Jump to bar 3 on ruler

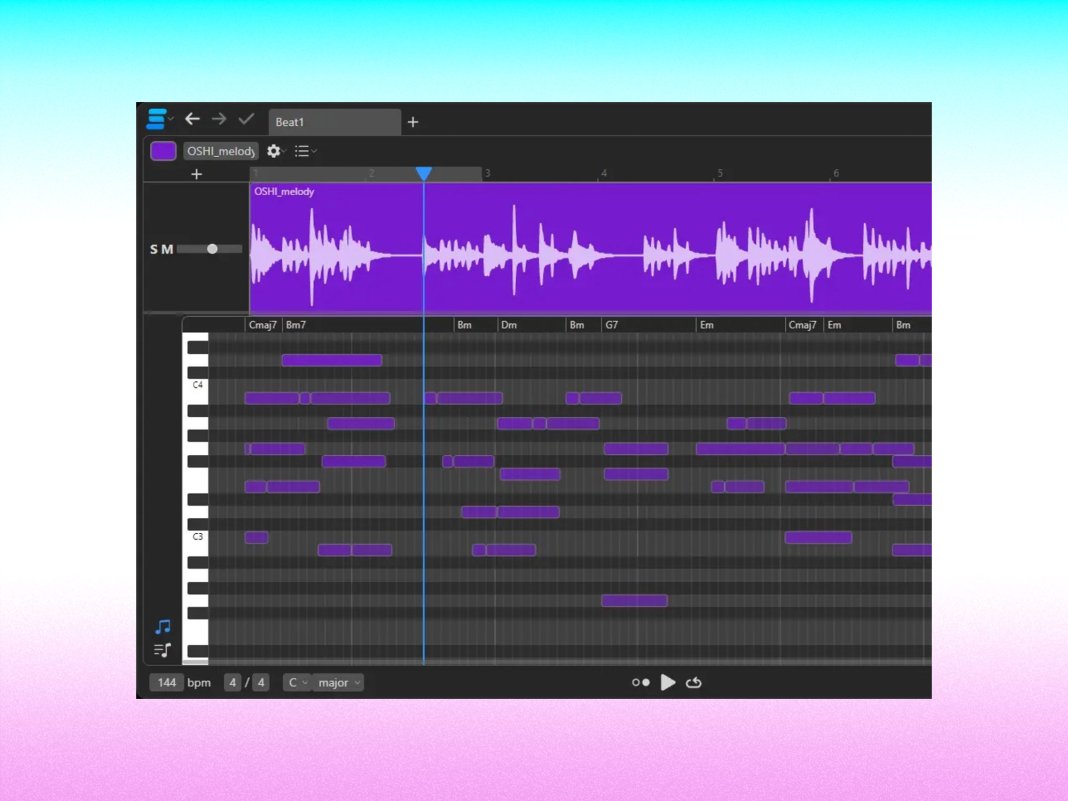click(488, 173)
